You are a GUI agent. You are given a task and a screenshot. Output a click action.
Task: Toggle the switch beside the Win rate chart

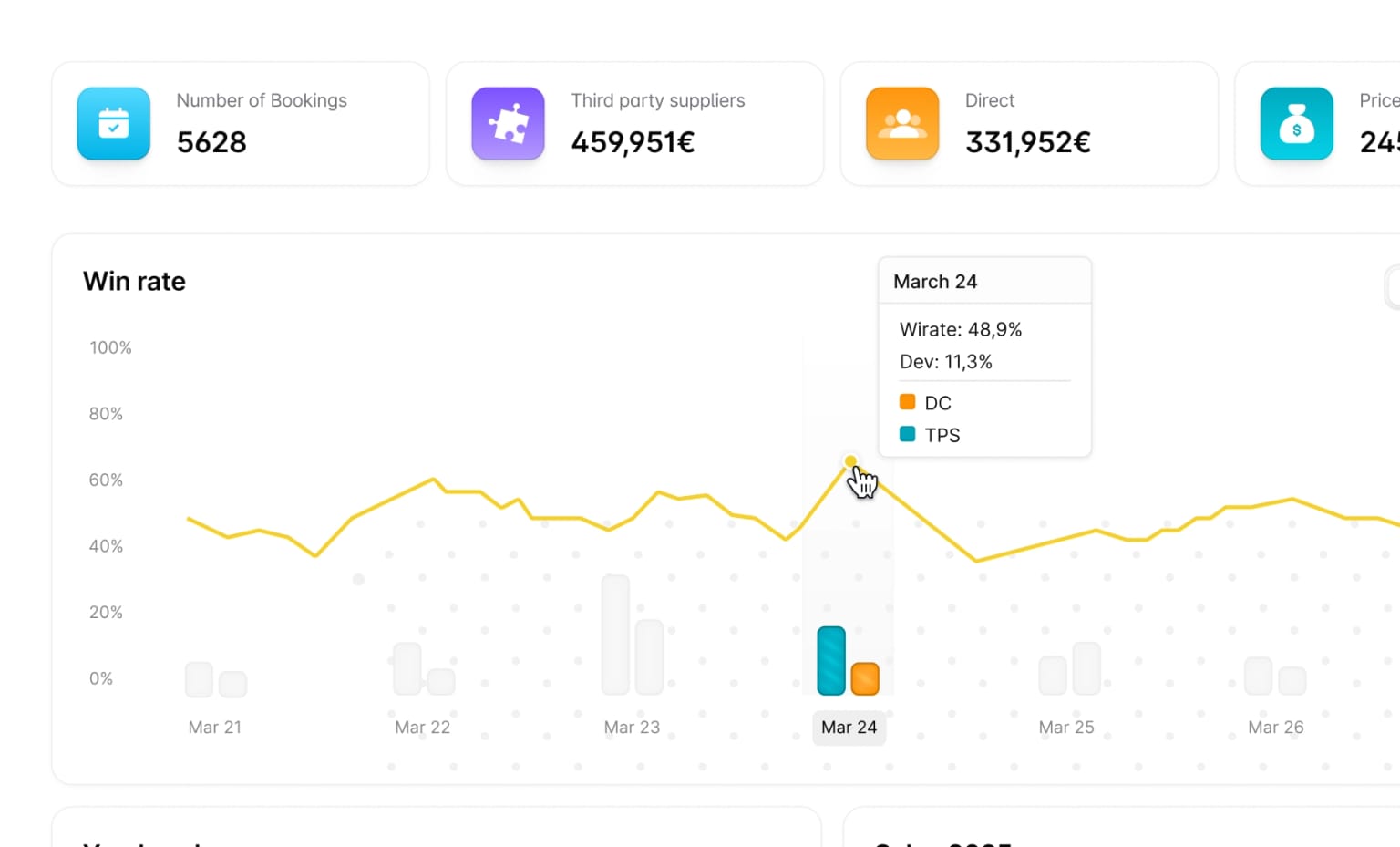tap(1393, 287)
